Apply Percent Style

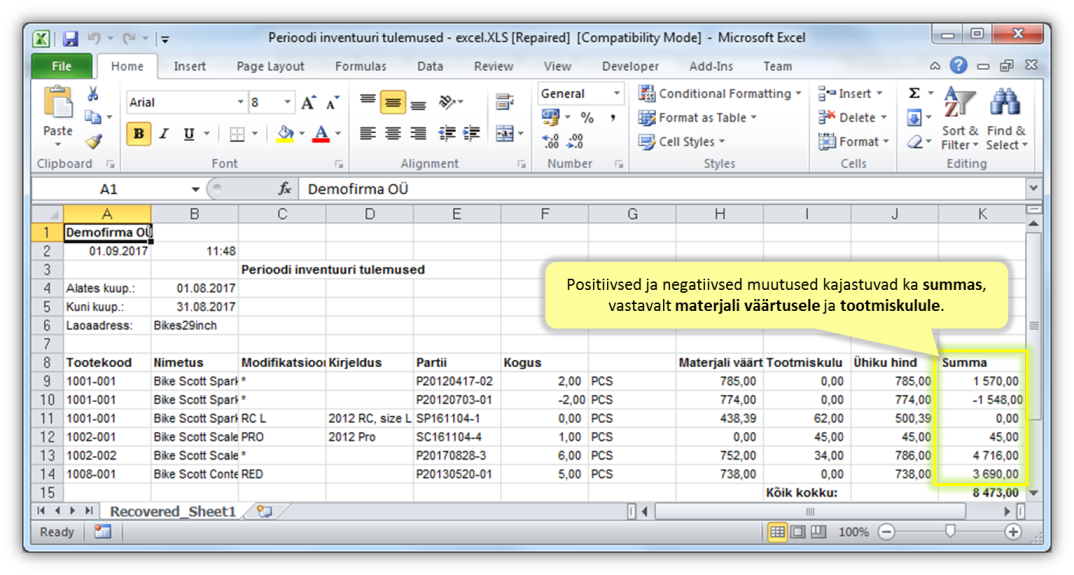(x=587, y=117)
